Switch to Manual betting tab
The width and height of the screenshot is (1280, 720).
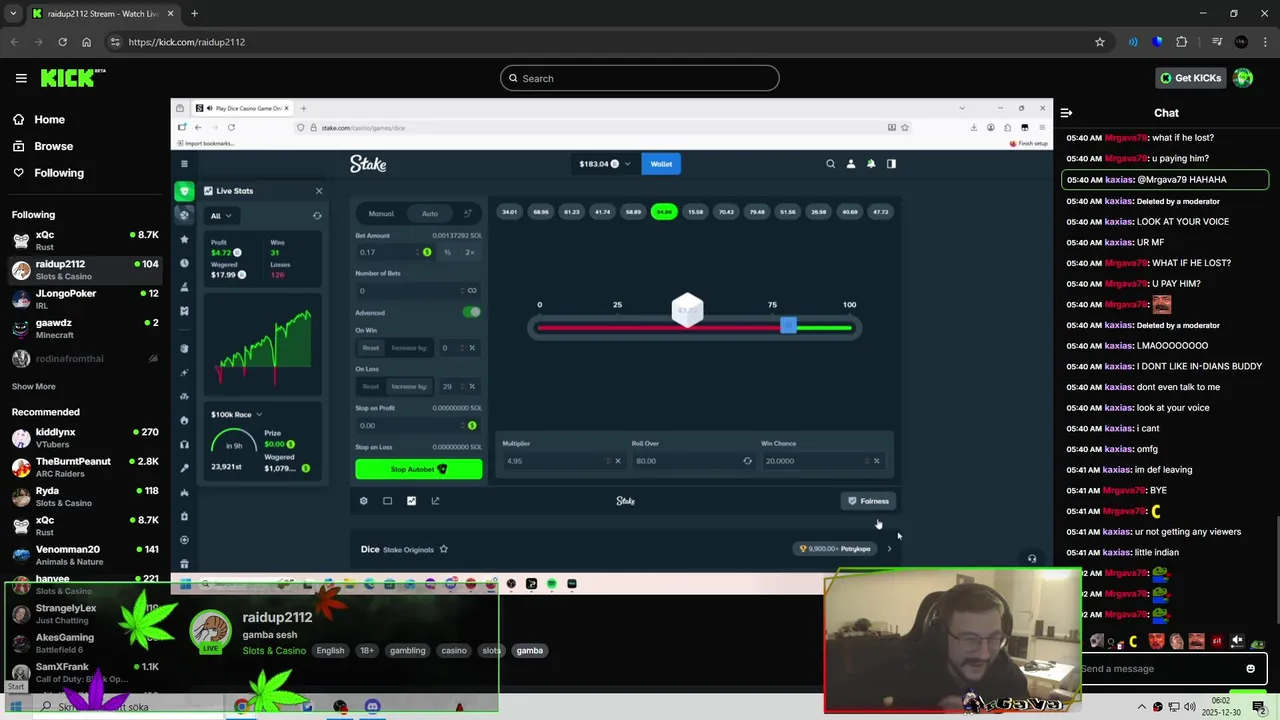(x=381, y=213)
